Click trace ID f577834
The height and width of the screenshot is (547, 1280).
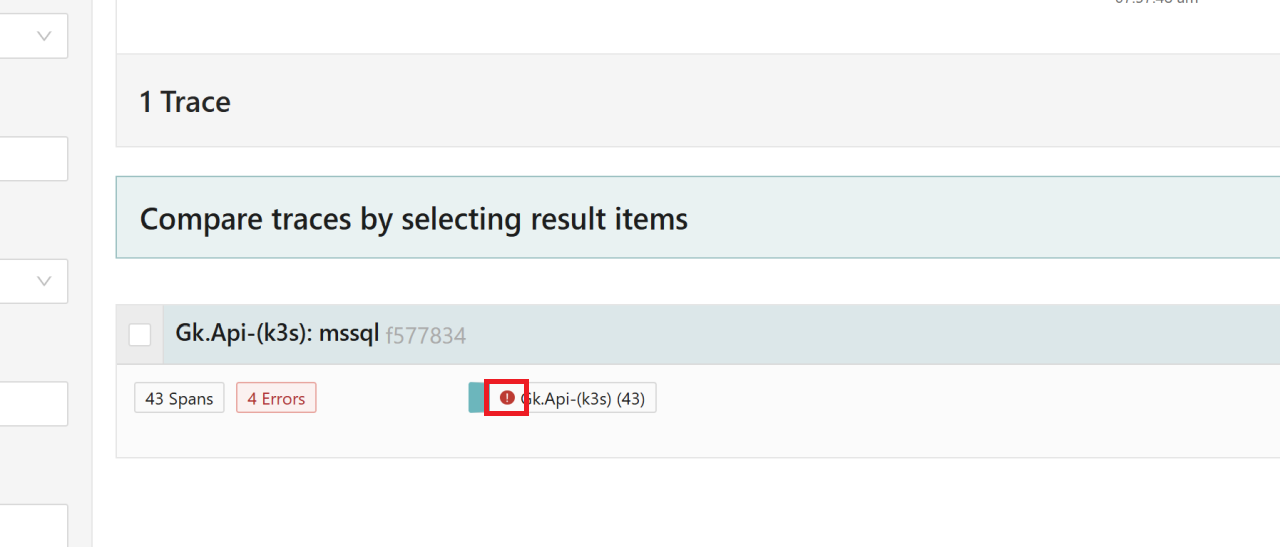click(x=426, y=336)
